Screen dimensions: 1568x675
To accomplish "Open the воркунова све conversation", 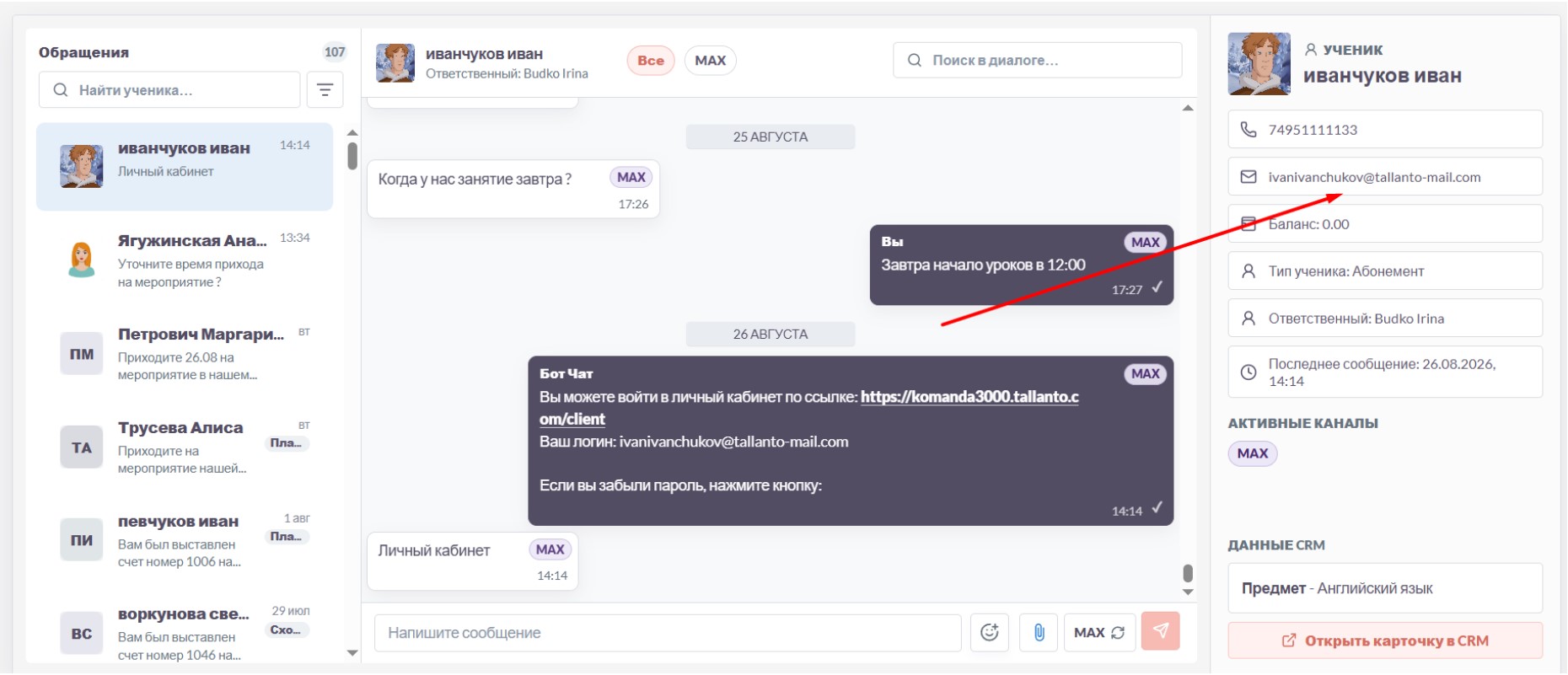I will pos(185,632).
